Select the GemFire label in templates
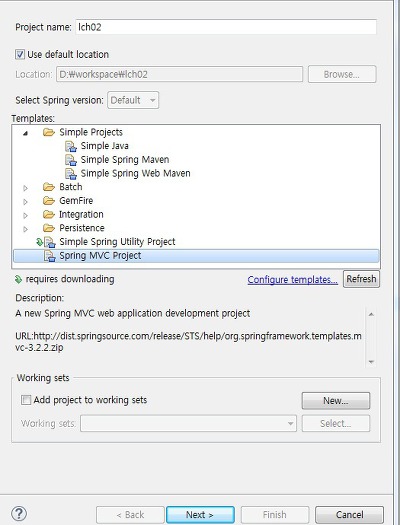This screenshot has width=400, height=525. (x=76, y=201)
